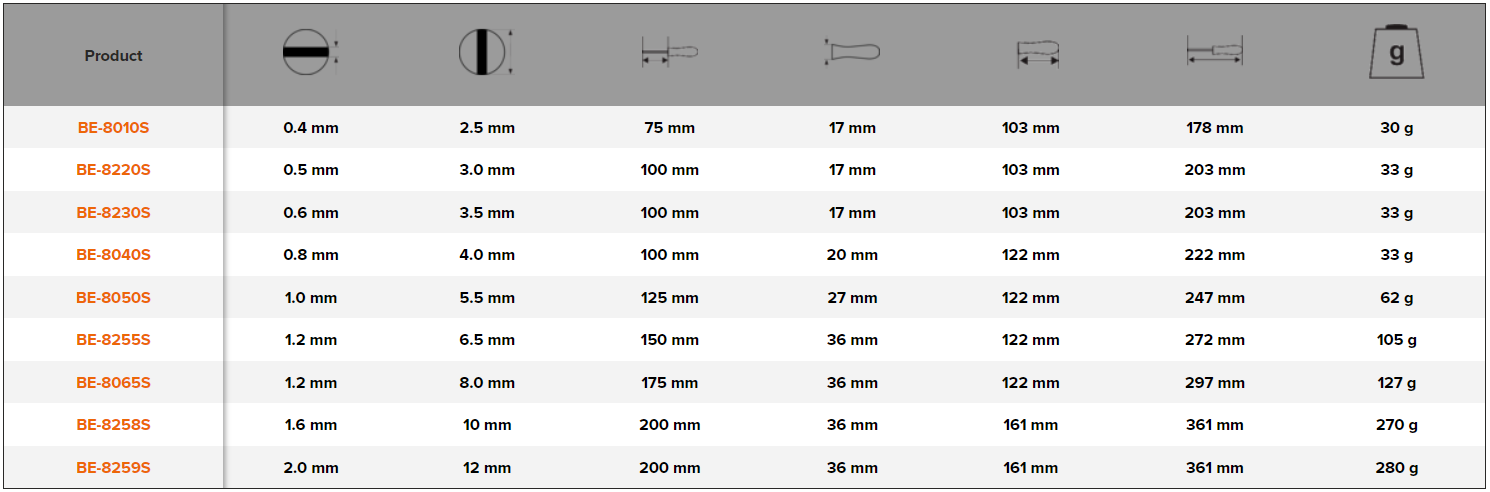This screenshot has width=1490, height=492.
Task: Click the blade tip thickness icon
Action: point(307,52)
